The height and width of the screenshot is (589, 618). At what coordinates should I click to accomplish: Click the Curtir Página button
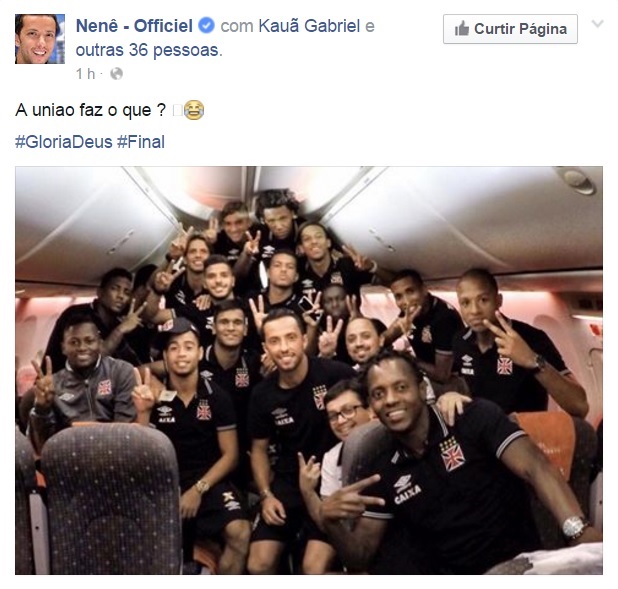tap(510, 29)
